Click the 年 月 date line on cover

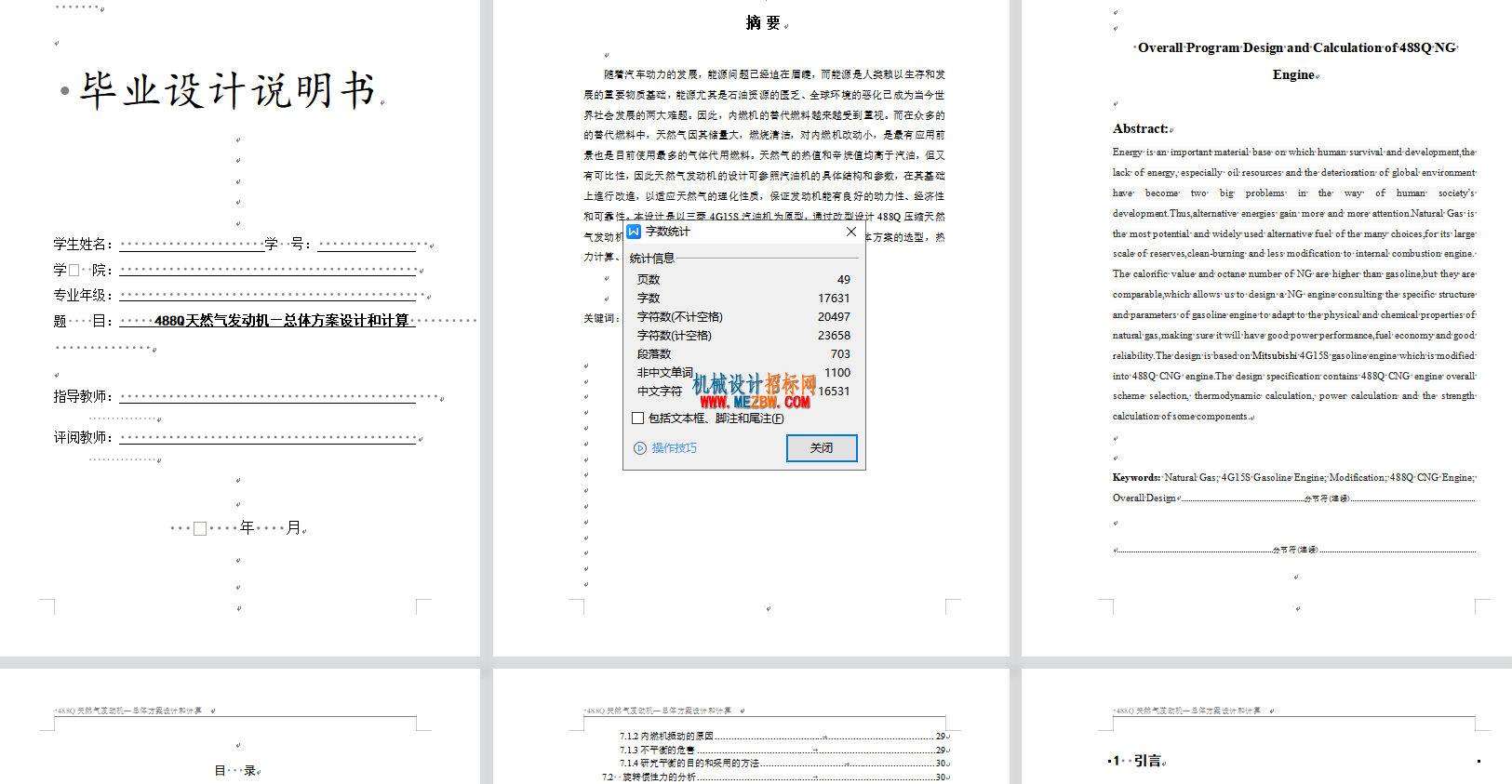[x=236, y=527]
